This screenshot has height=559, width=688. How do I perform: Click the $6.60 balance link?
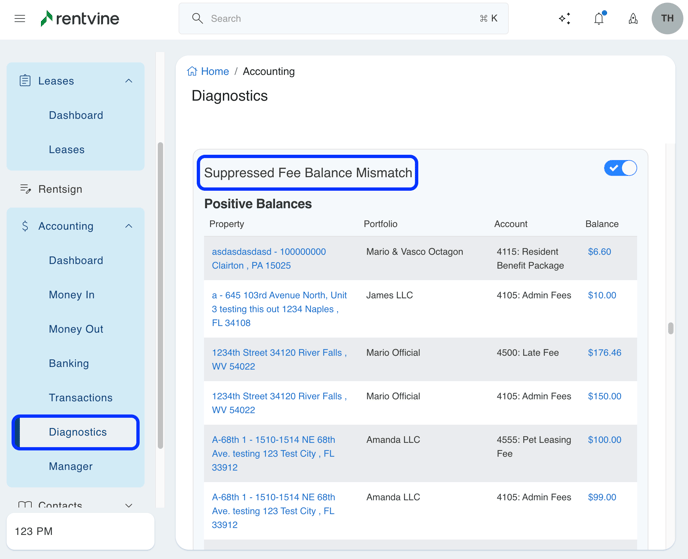click(599, 252)
